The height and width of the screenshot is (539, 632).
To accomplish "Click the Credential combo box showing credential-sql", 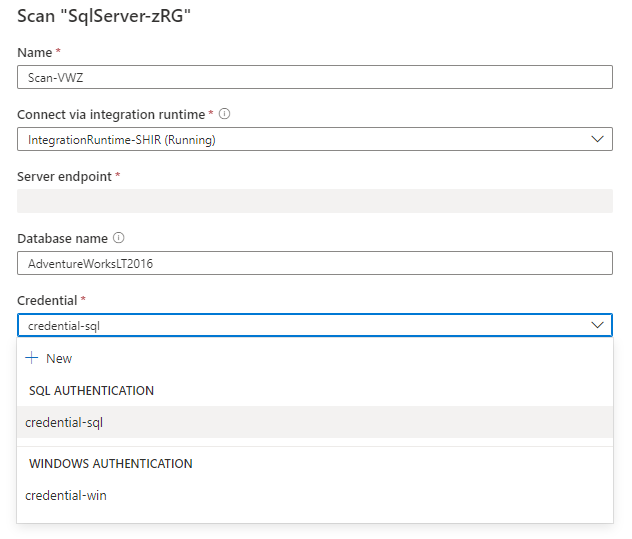I will point(300,325).
